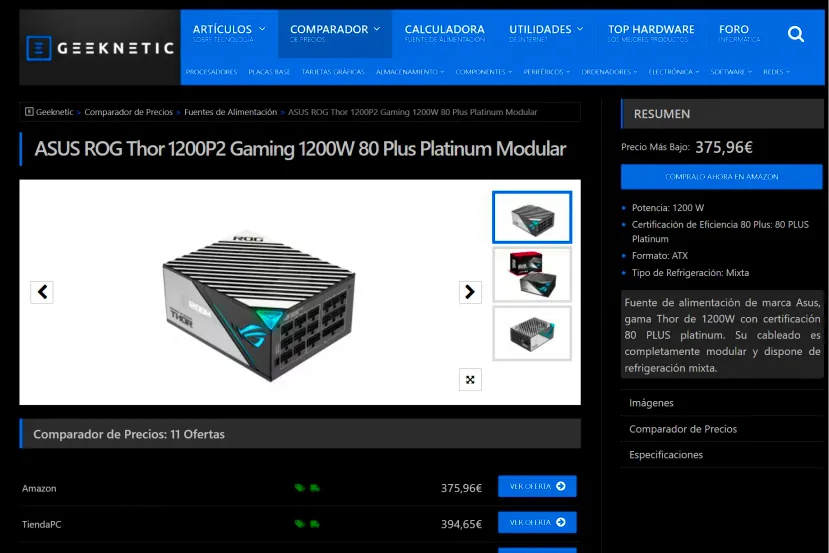Viewport: 829px width, 553px height.
Task: Show previous product image arrow
Action: tap(42, 292)
